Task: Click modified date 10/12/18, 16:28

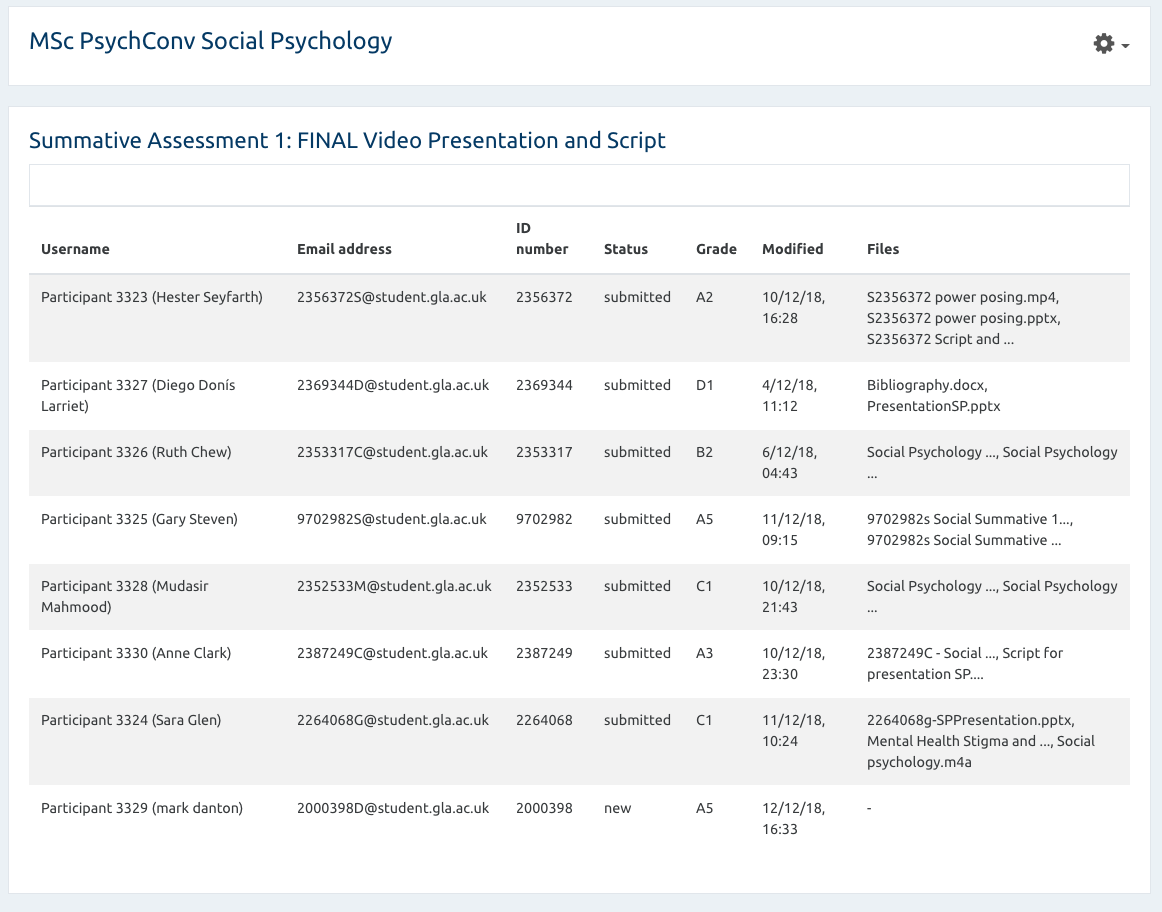Action: coord(794,307)
